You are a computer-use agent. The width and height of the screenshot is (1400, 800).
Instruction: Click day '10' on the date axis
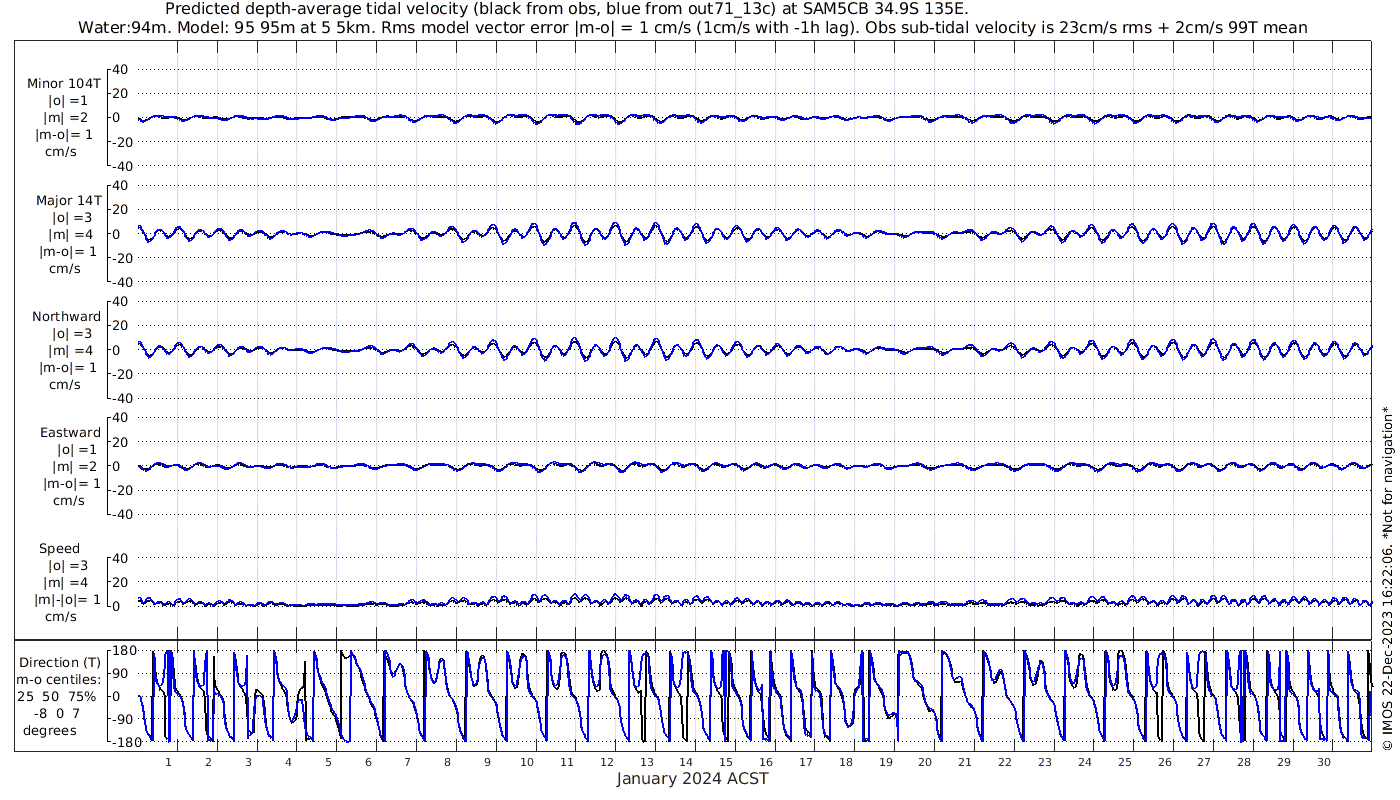coord(527,762)
